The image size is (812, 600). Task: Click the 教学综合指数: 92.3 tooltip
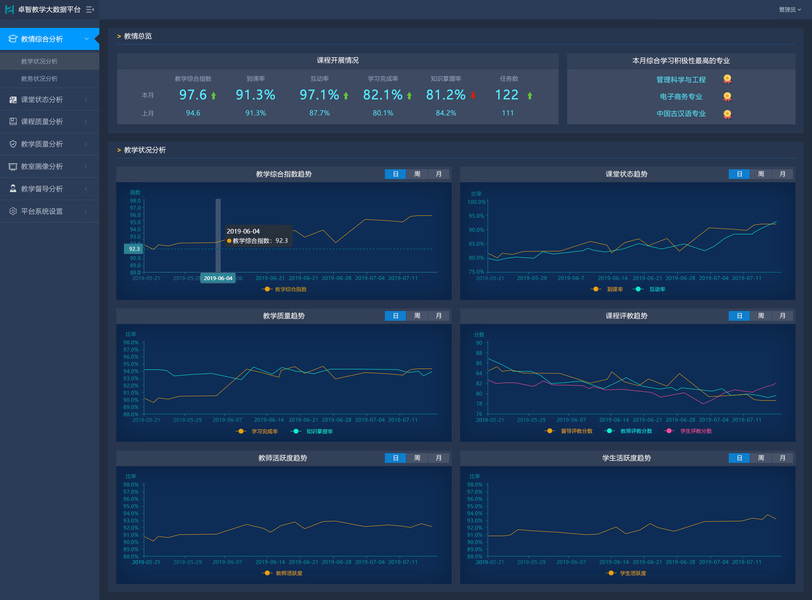click(257, 236)
